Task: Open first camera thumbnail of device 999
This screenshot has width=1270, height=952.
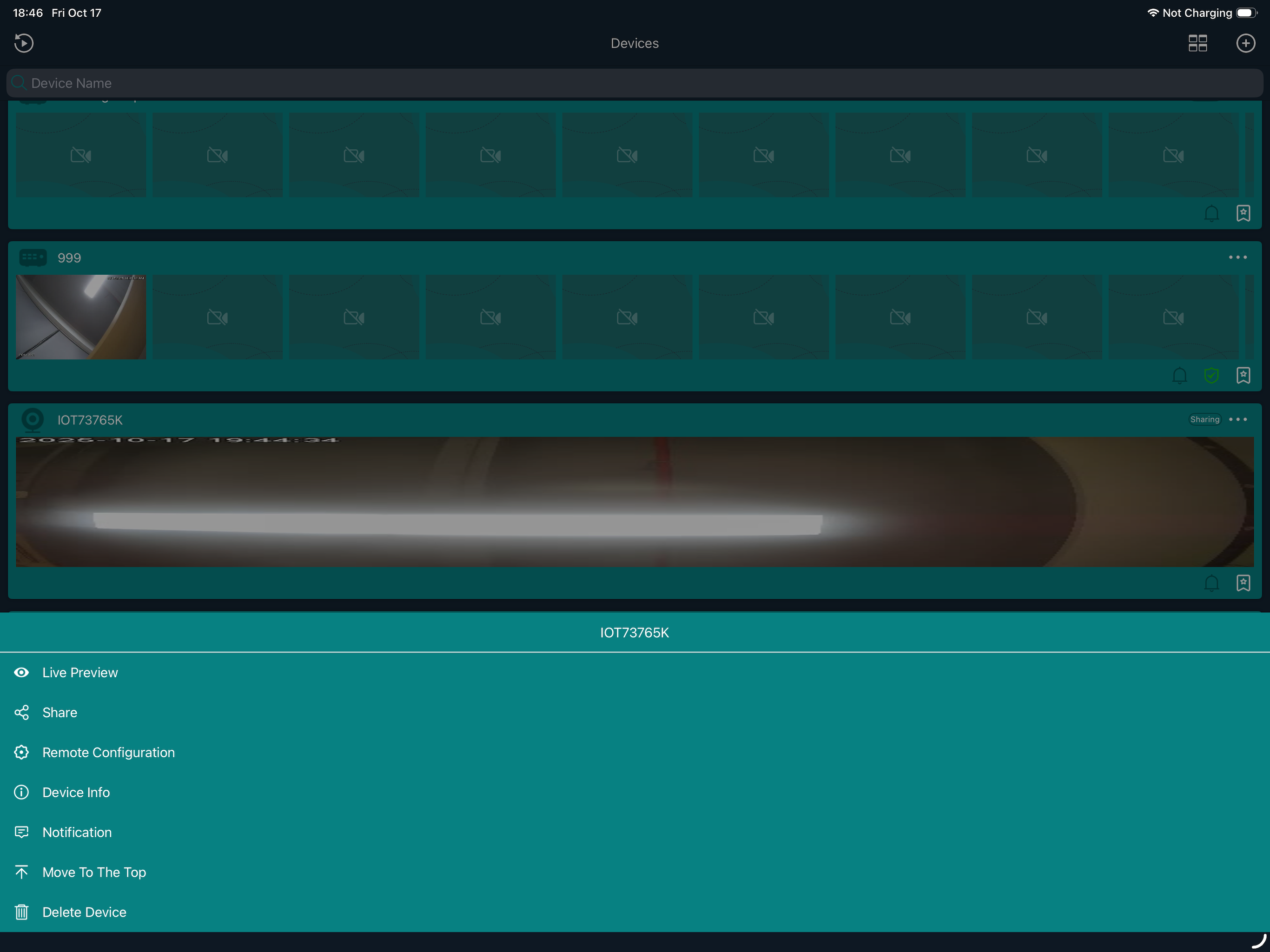Action: [81, 317]
